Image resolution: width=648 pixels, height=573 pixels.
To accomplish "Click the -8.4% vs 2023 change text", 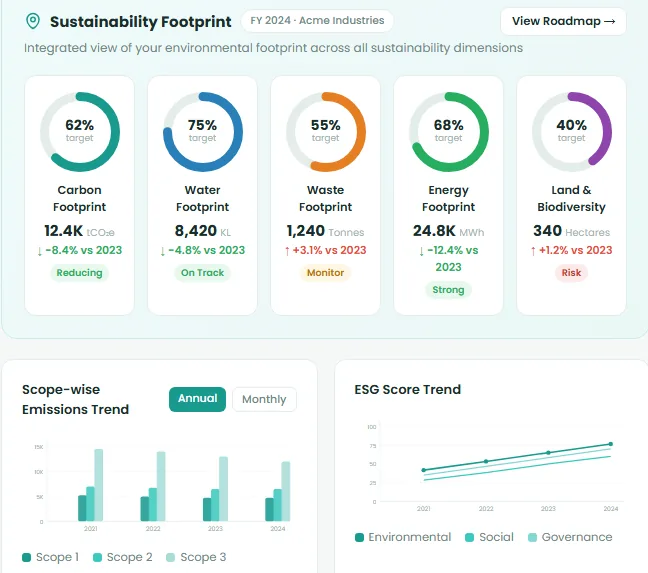I will [79, 250].
